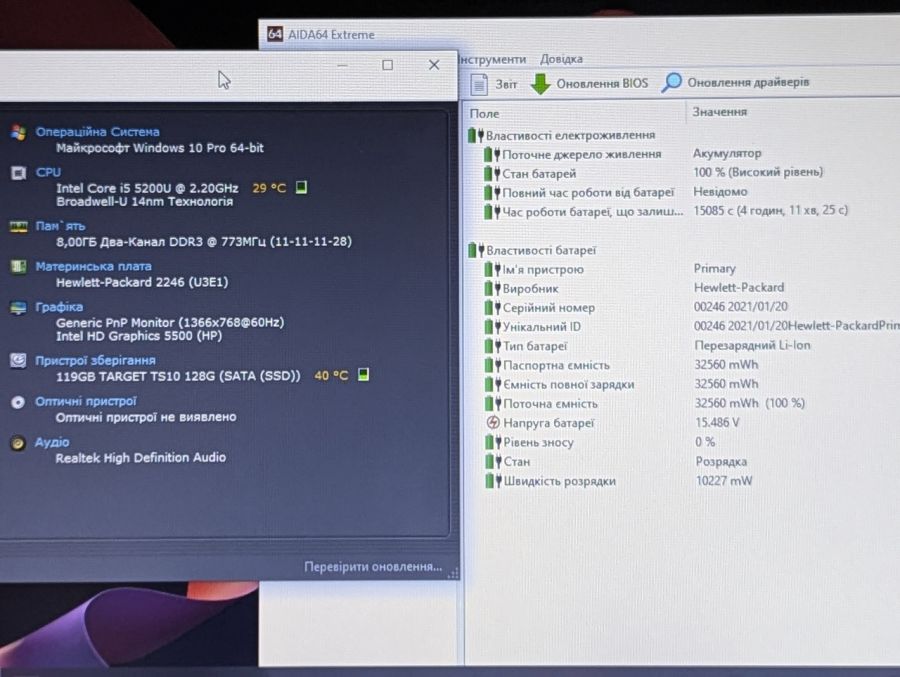Viewport: 900px width, 677px height.
Task: Click the motherboard icon for Материнська плата
Action: (18, 266)
